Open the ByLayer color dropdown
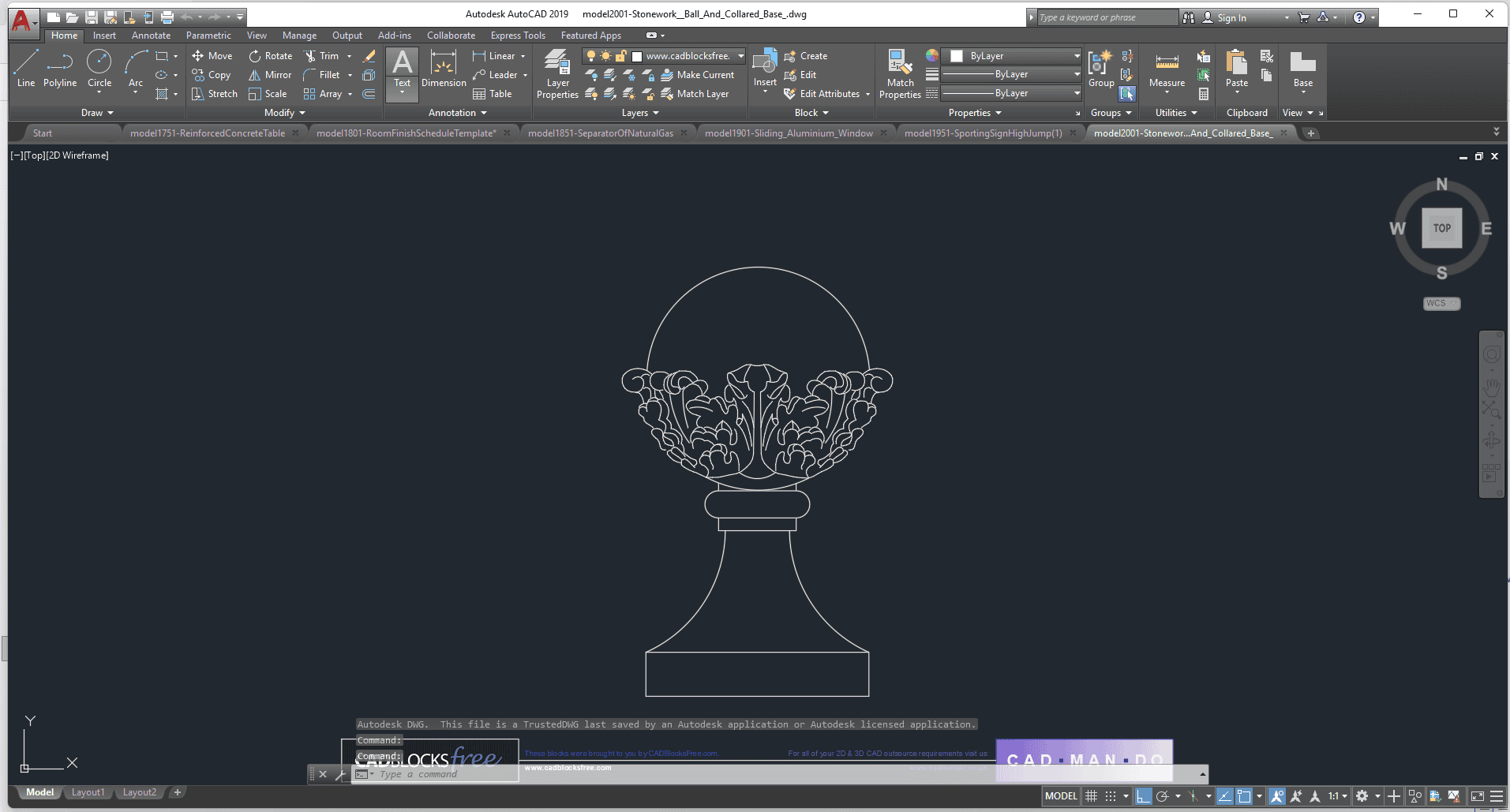 [1077, 56]
